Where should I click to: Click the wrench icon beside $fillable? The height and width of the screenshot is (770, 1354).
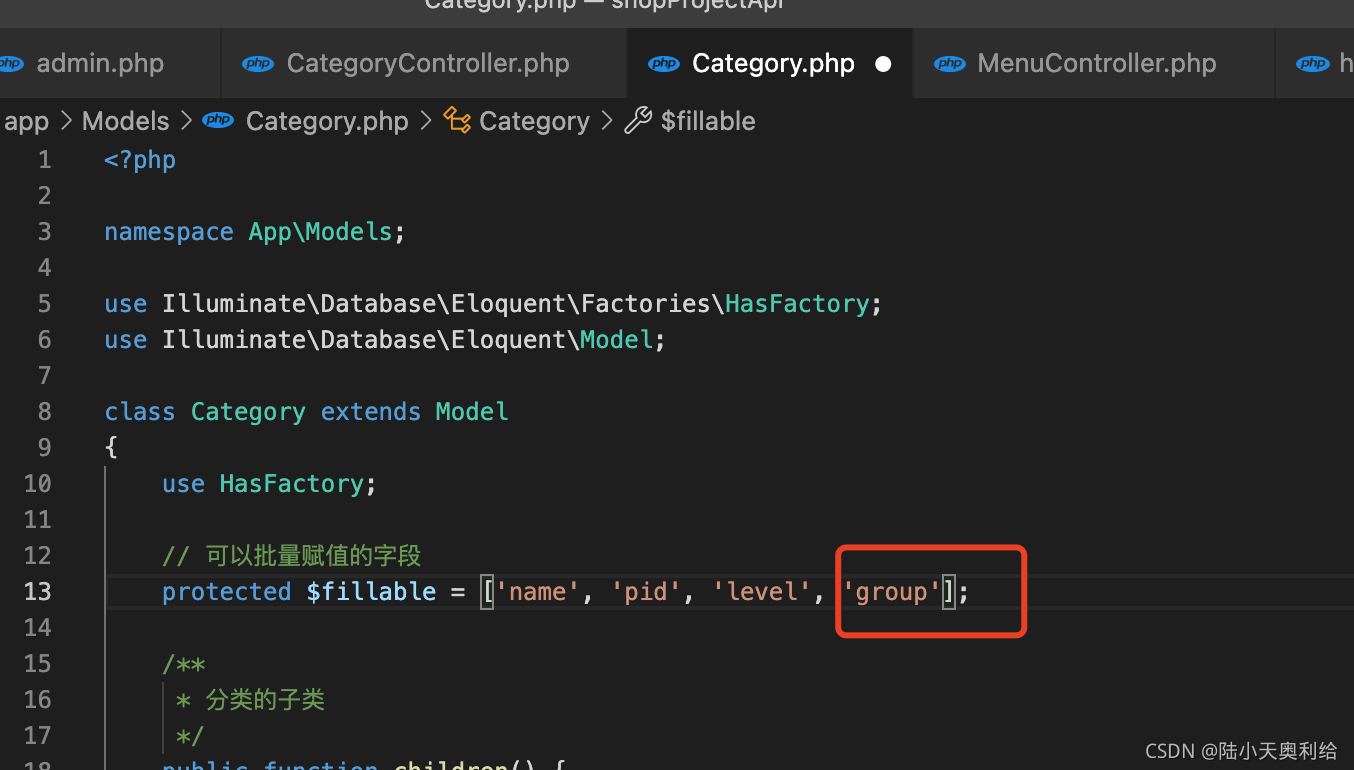(638, 121)
